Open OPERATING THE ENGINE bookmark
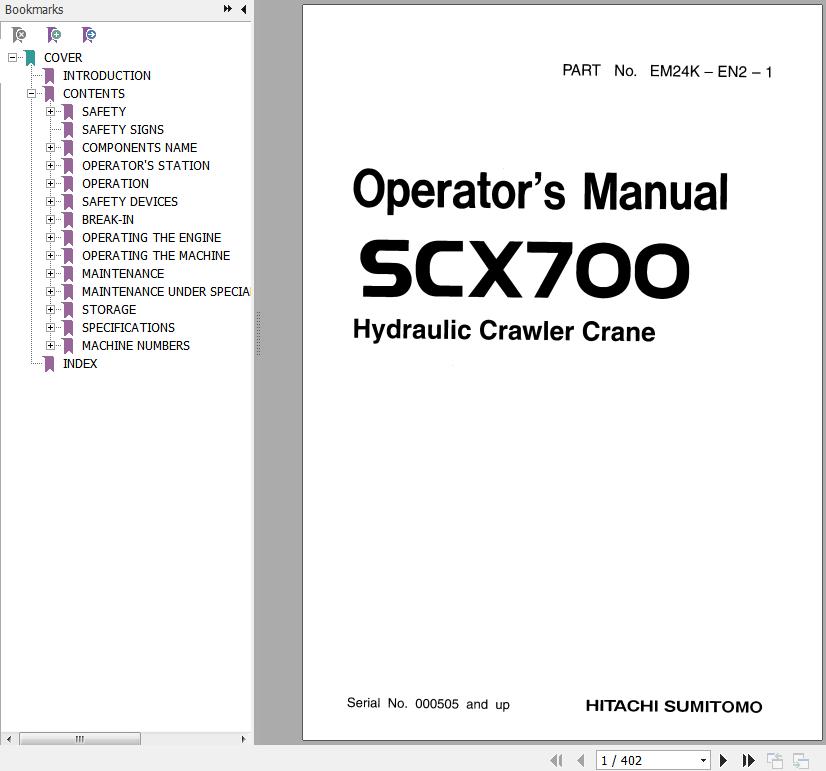Screen dimensions: 826x771 (152, 238)
